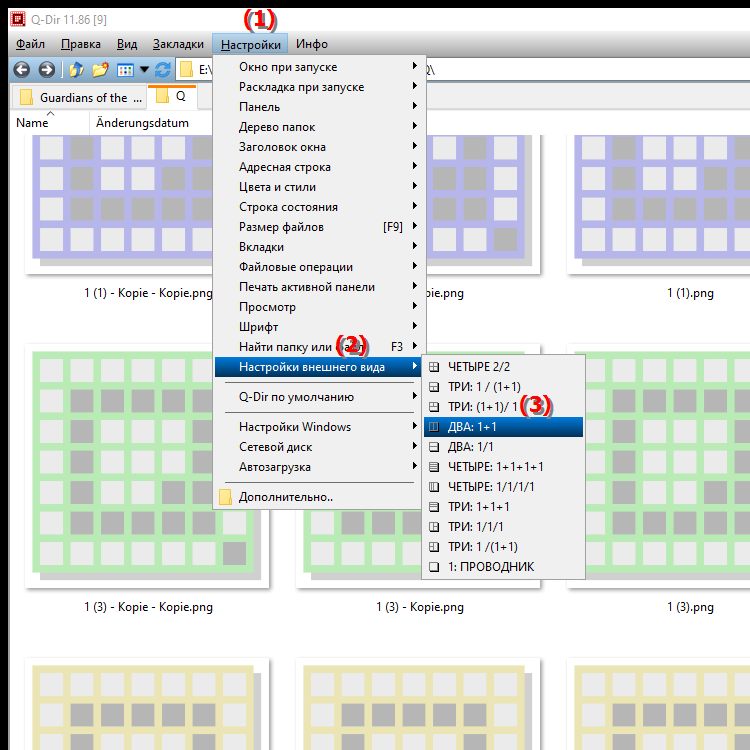Open Шрифт submenu

(x=319, y=327)
